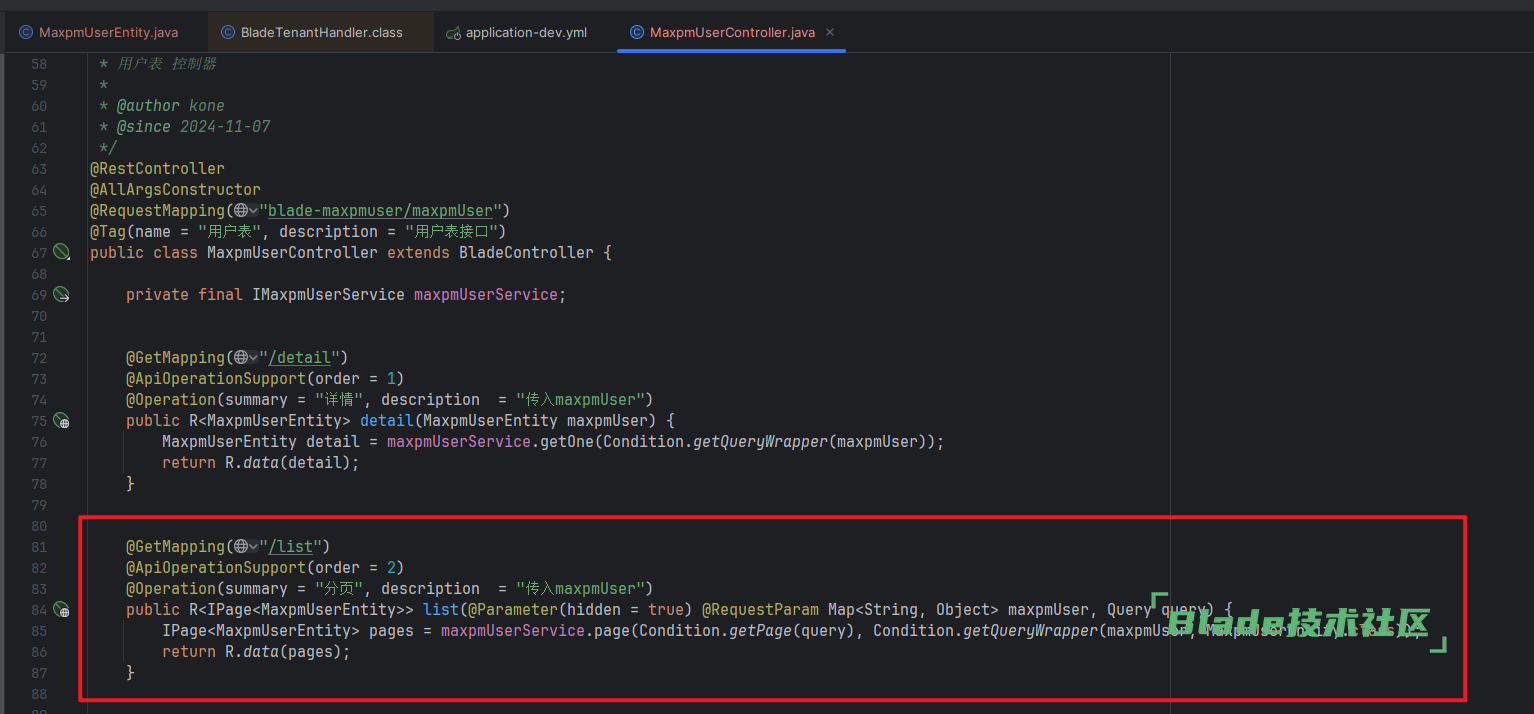Click the @Operation annotation with summary "详情"

coord(389,399)
